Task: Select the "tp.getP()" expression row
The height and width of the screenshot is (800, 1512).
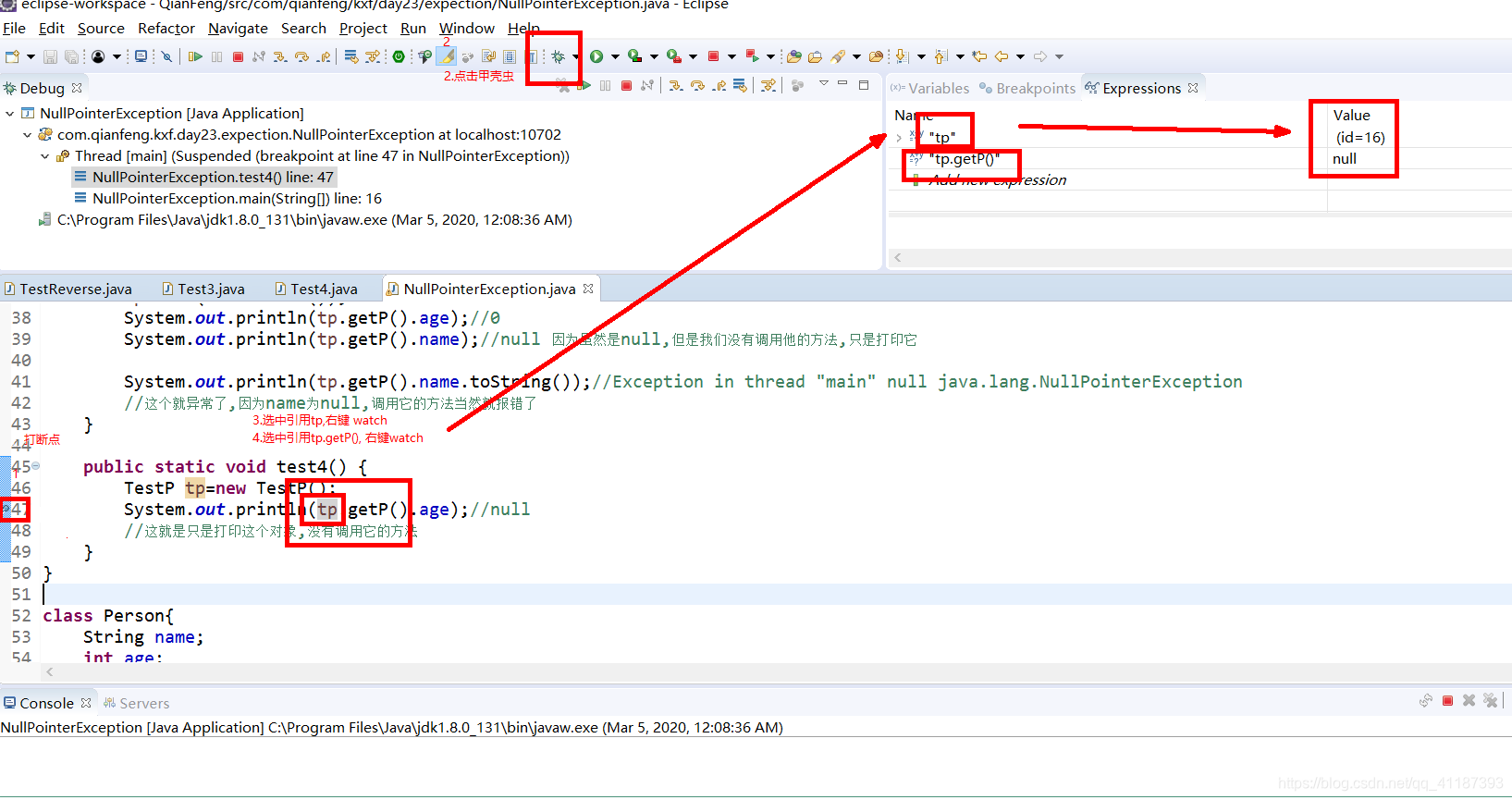Action: tap(965, 158)
